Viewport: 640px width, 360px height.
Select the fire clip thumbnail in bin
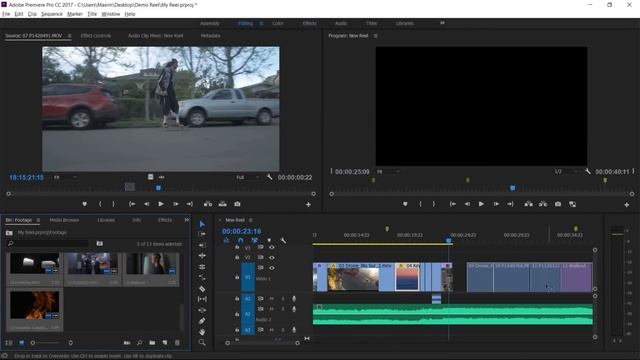(34, 305)
